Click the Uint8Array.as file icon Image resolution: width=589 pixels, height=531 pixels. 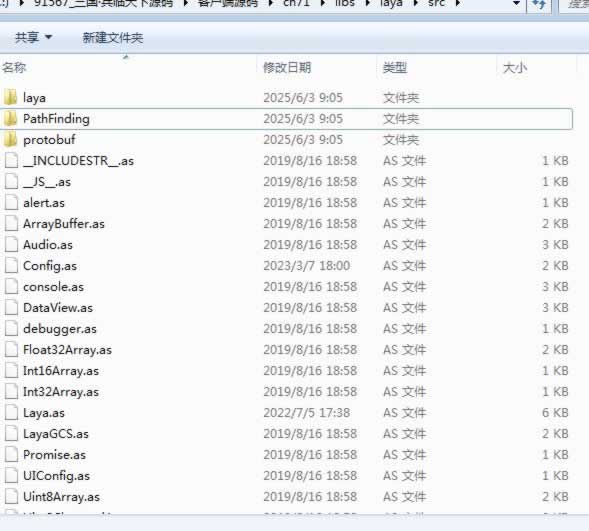(x=11, y=496)
